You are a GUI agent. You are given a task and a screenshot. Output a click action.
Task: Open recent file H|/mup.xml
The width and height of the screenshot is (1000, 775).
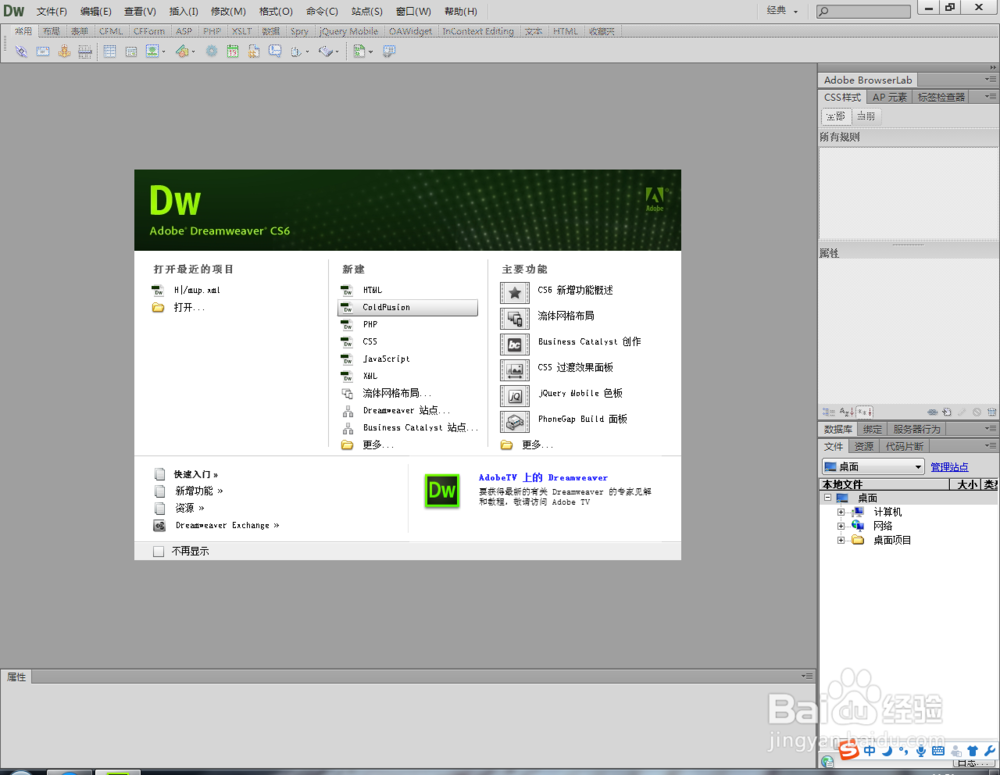pos(196,290)
